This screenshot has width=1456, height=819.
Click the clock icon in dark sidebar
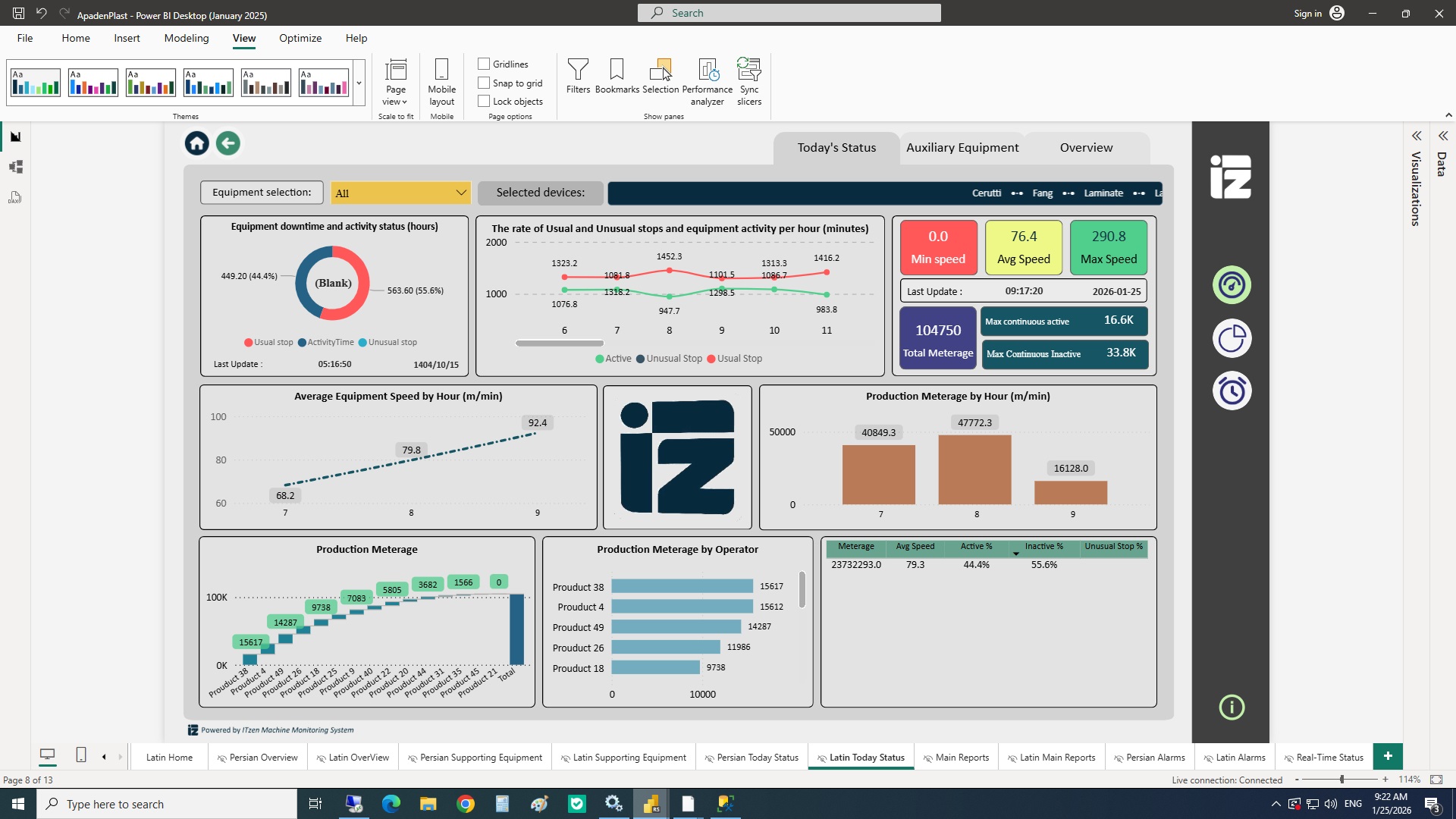pos(1232,391)
